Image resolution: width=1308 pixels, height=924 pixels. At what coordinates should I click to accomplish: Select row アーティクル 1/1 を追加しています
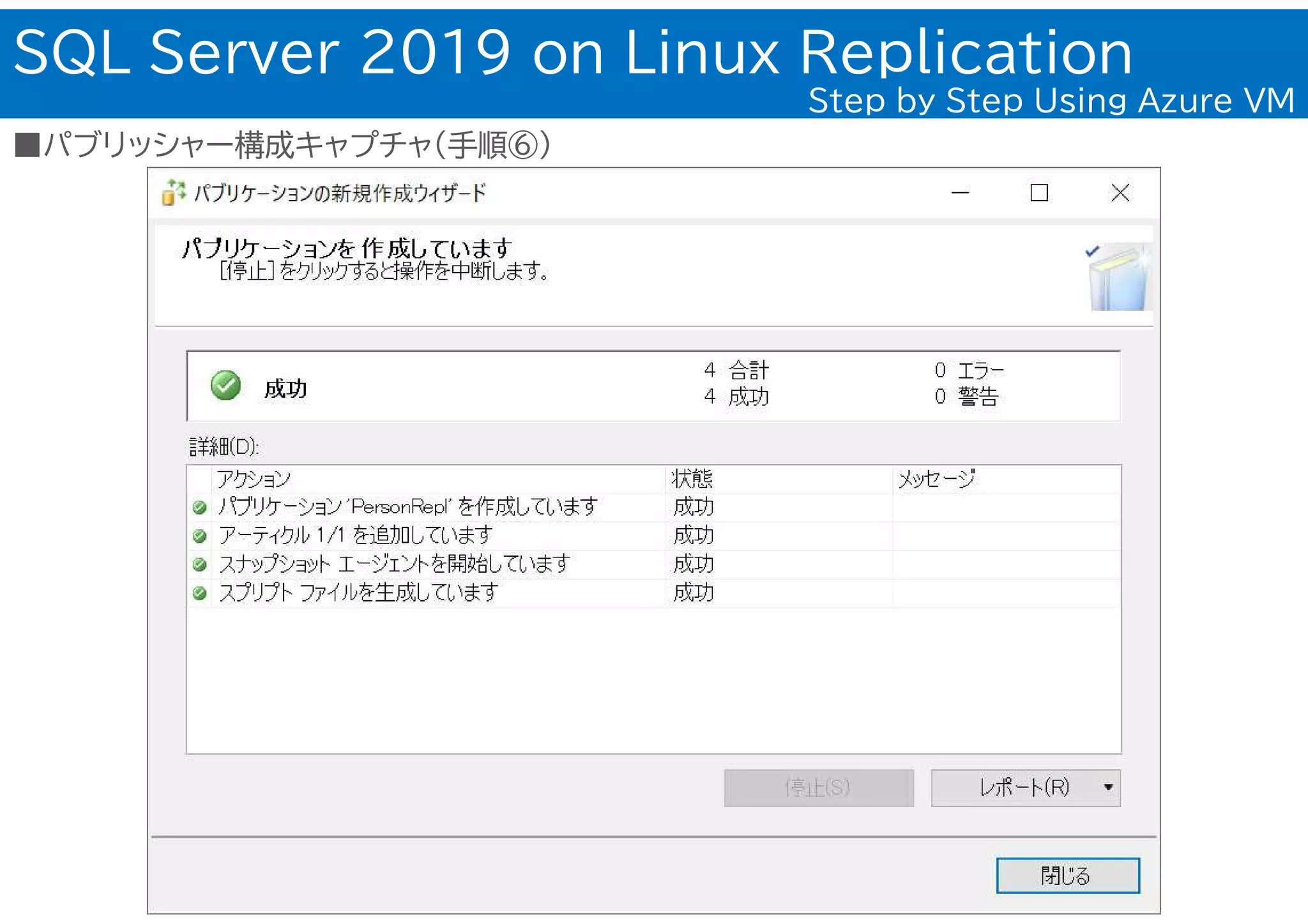654,536
